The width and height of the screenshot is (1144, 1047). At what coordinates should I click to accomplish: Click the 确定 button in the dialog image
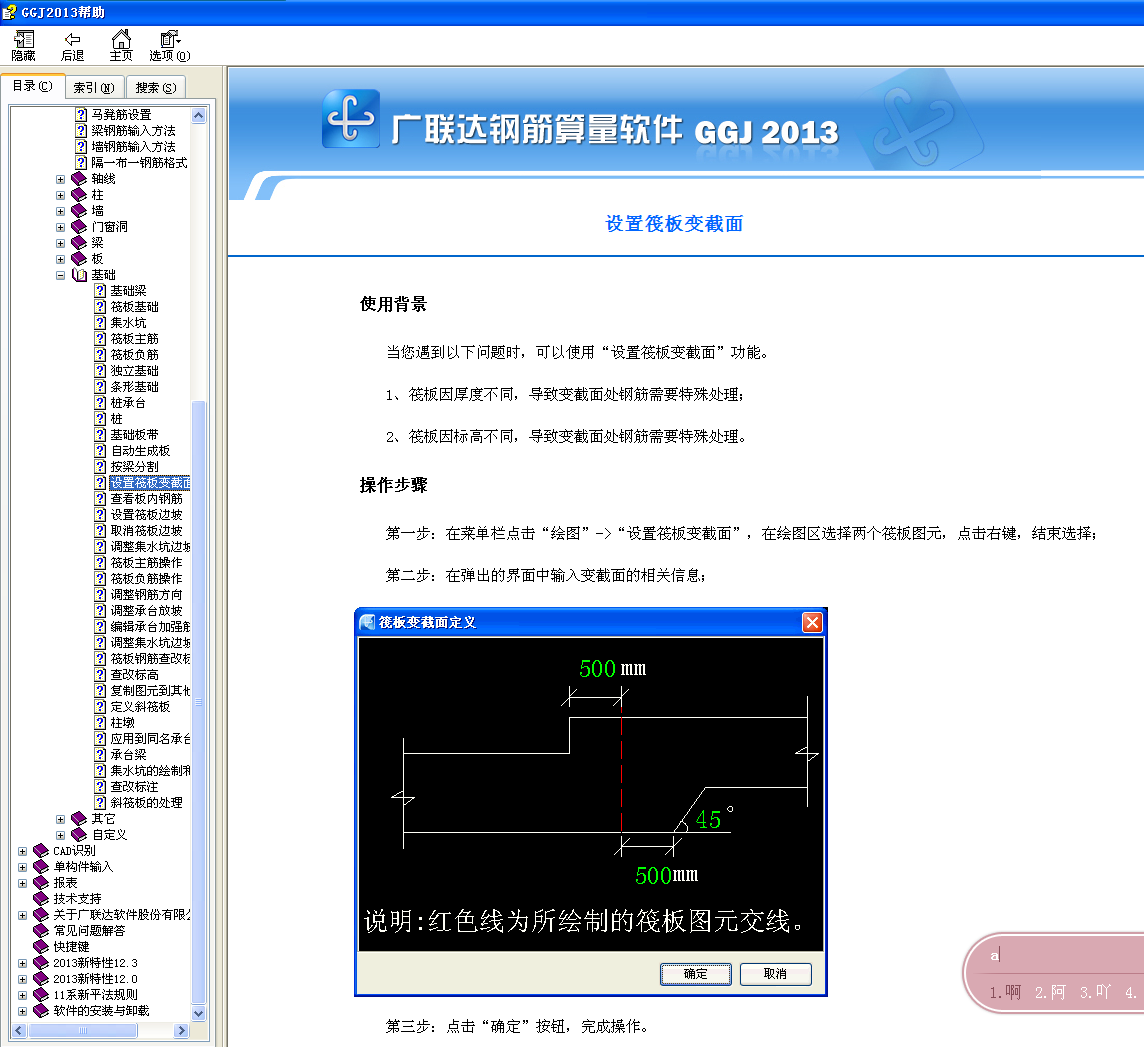pos(695,974)
